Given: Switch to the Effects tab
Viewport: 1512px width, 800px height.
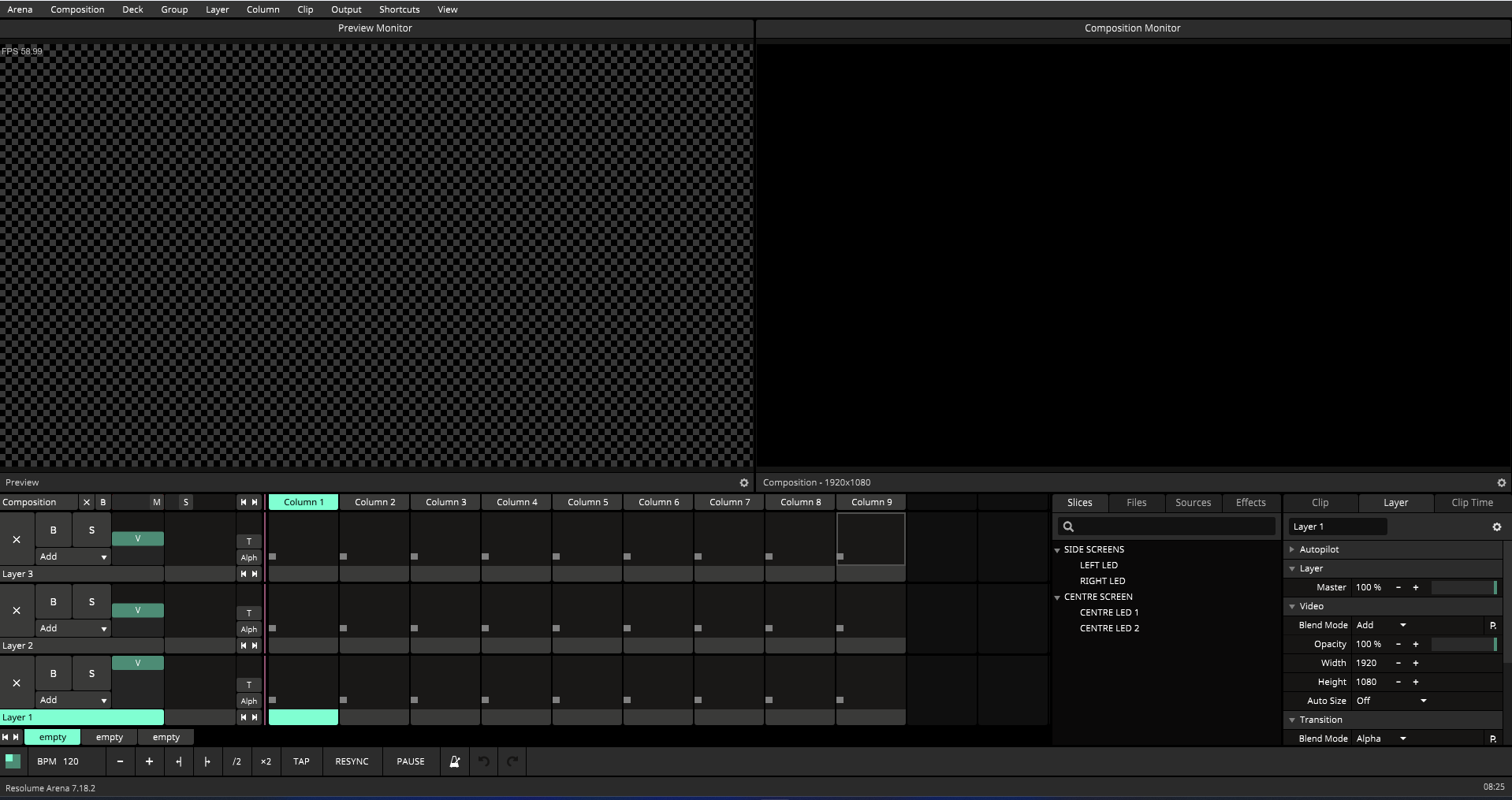Looking at the screenshot, I should [x=1250, y=503].
